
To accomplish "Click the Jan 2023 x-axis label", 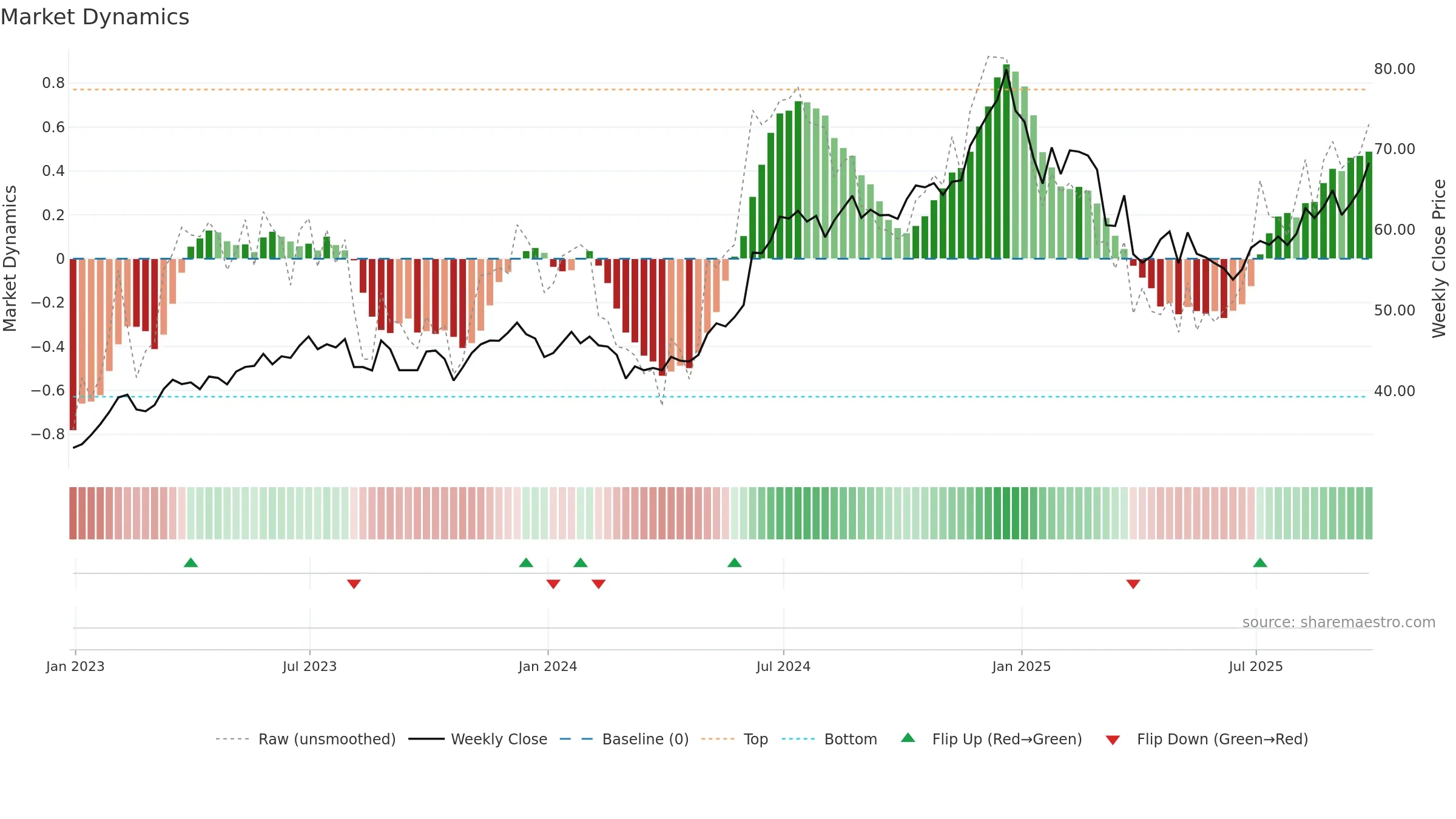I will coord(75,666).
